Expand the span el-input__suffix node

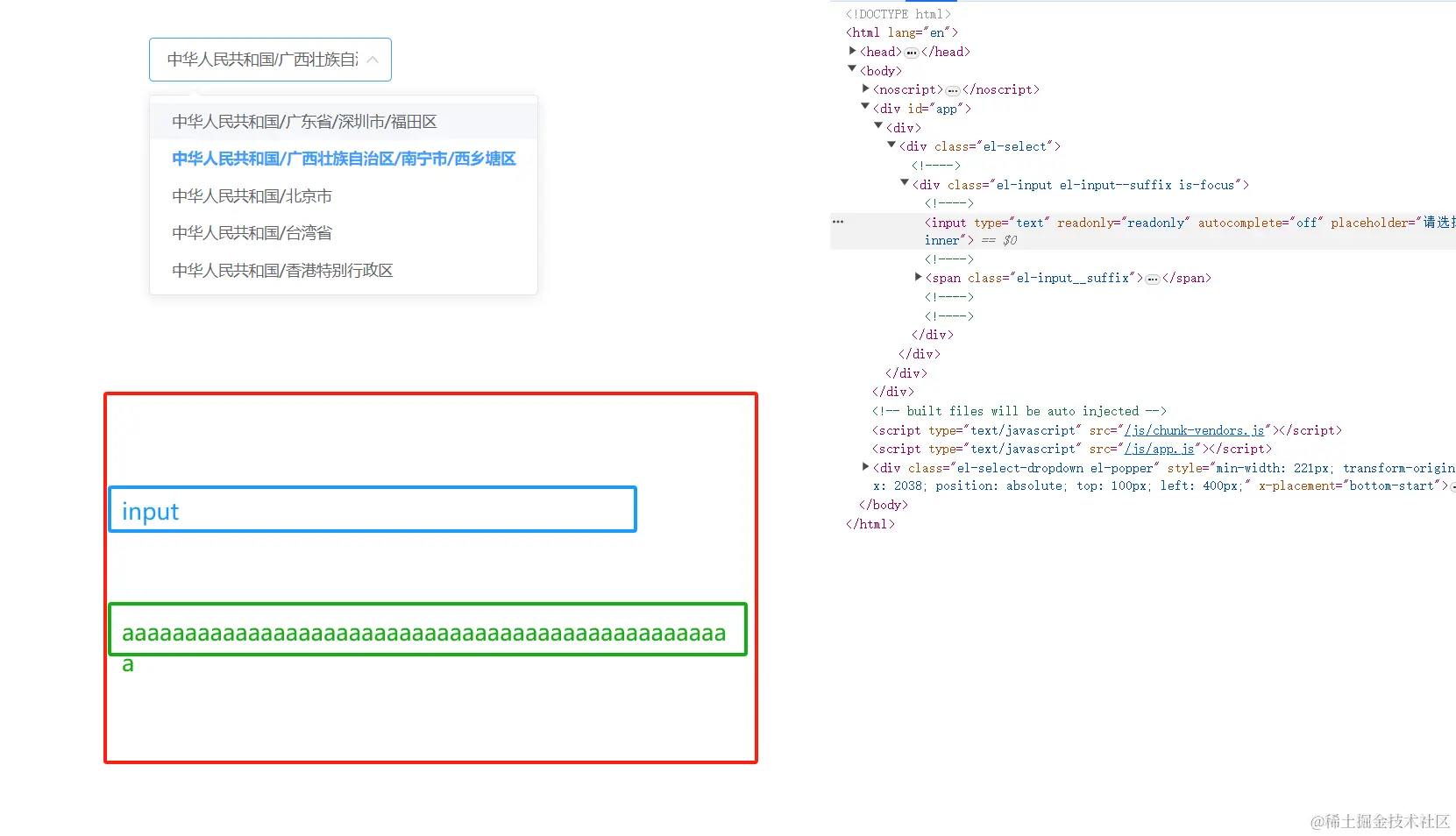[918, 277]
